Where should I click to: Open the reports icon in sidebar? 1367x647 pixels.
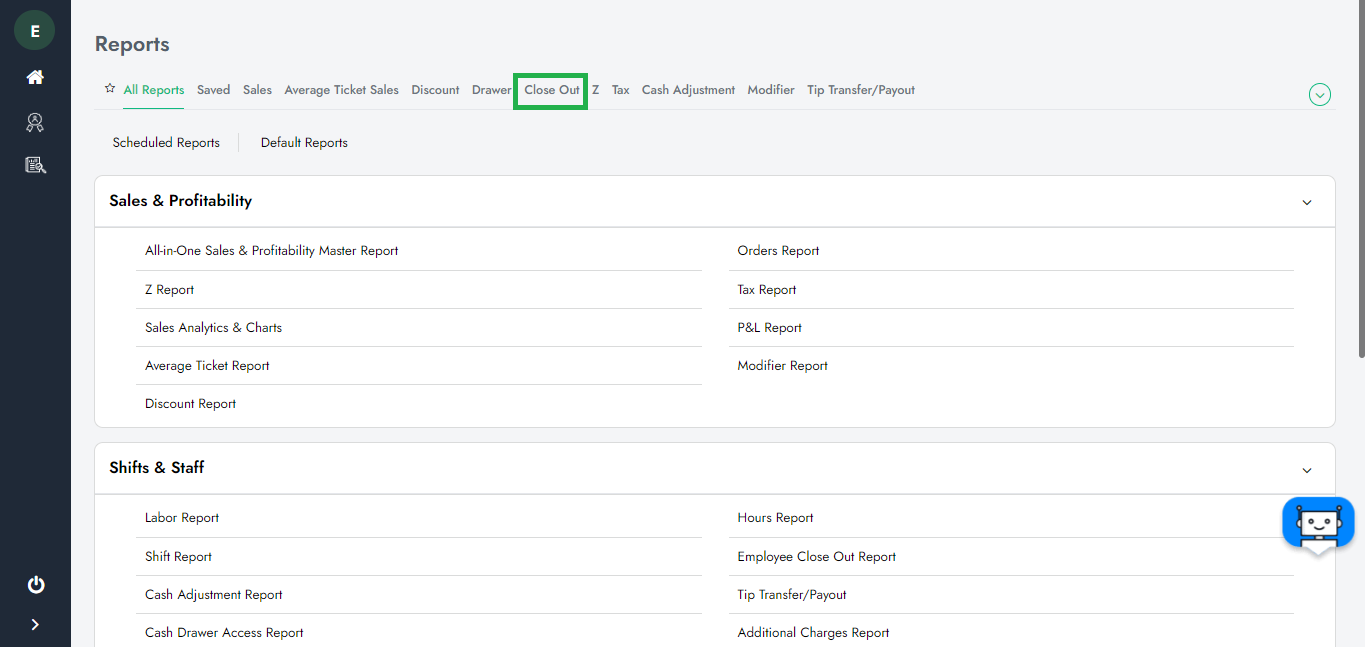click(x=35, y=165)
